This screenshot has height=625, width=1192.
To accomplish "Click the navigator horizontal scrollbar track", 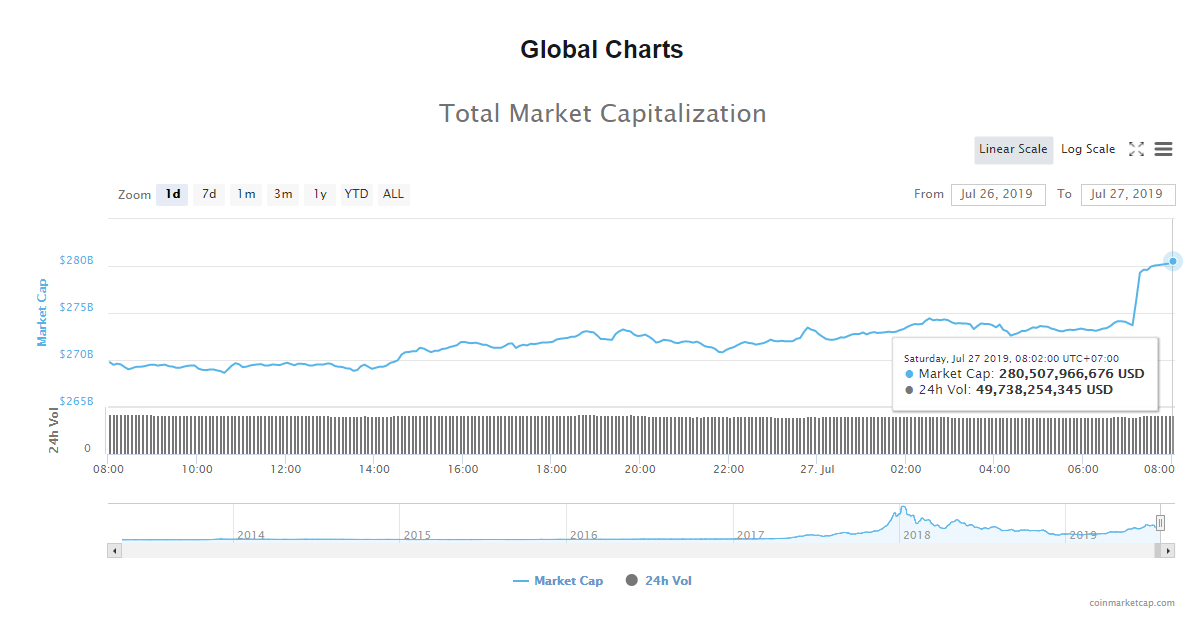I will click(637, 550).
